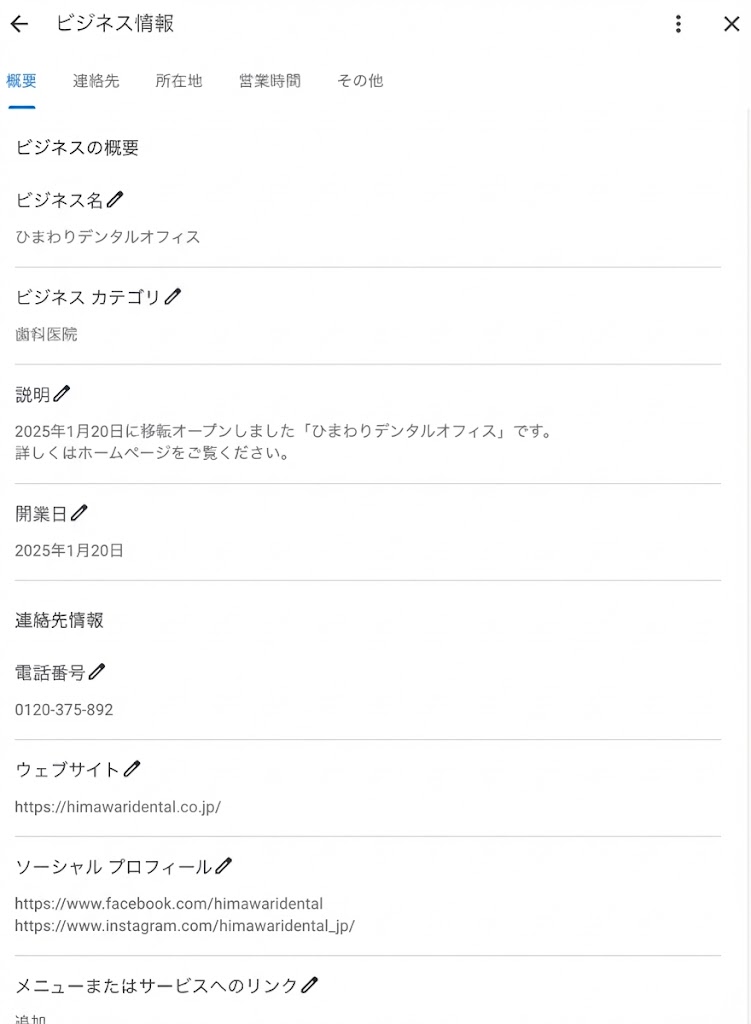The height and width of the screenshot is (1024, 751).
Task: Edit 電話番号 using pencil icon
Action: point(97,672)
